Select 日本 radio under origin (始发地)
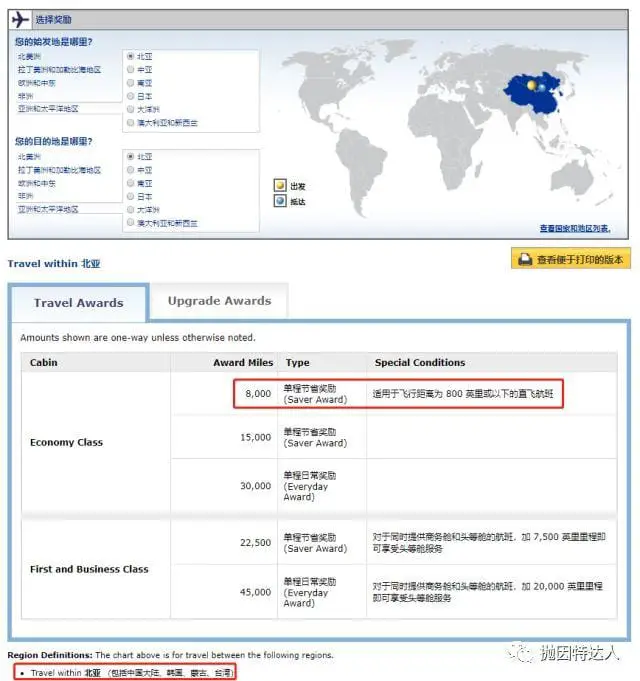The height and width of the screenshot is (681, 640). point(130,96)
